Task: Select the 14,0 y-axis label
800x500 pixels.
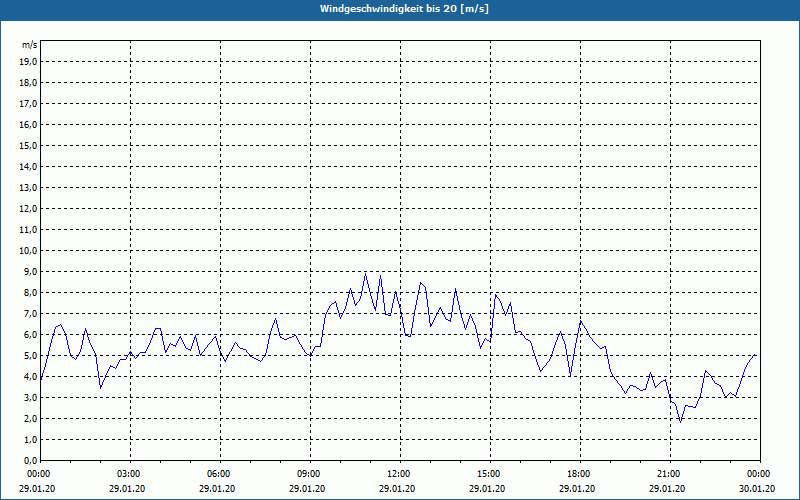Action: tap(29, 166)
